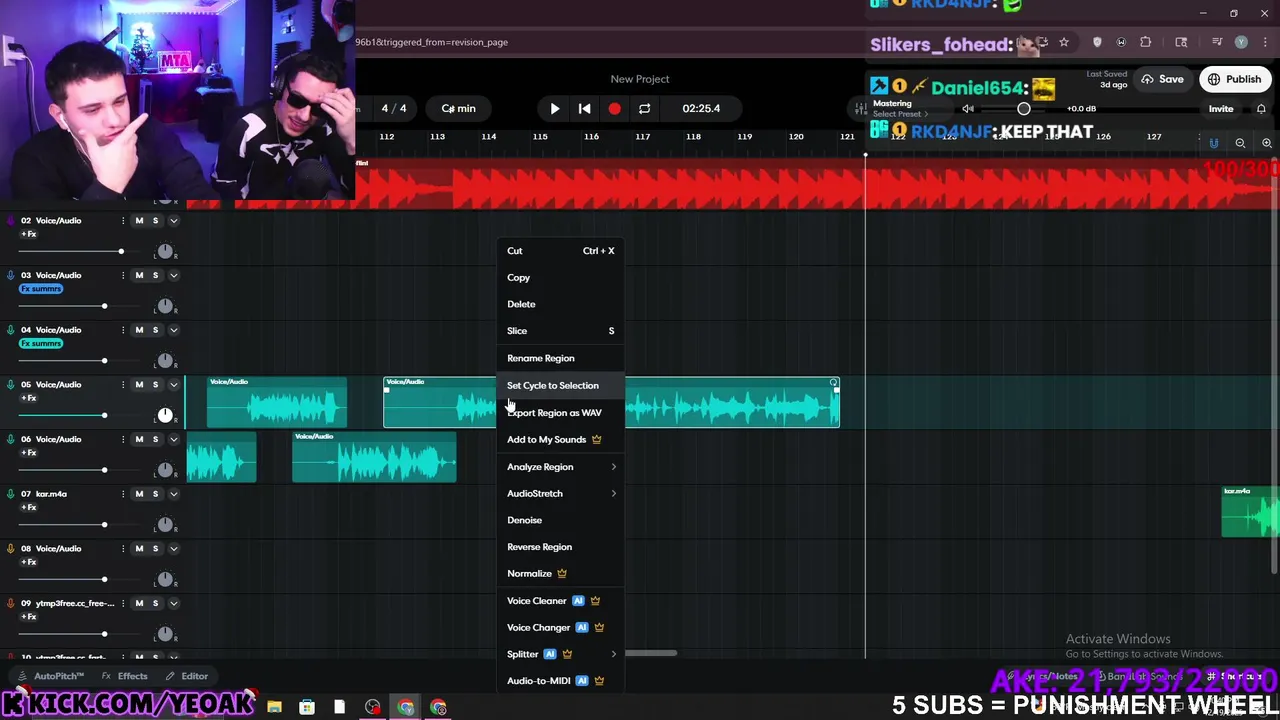
Task: Click track 06 microphone icon
Action: (x=11, y=439)
